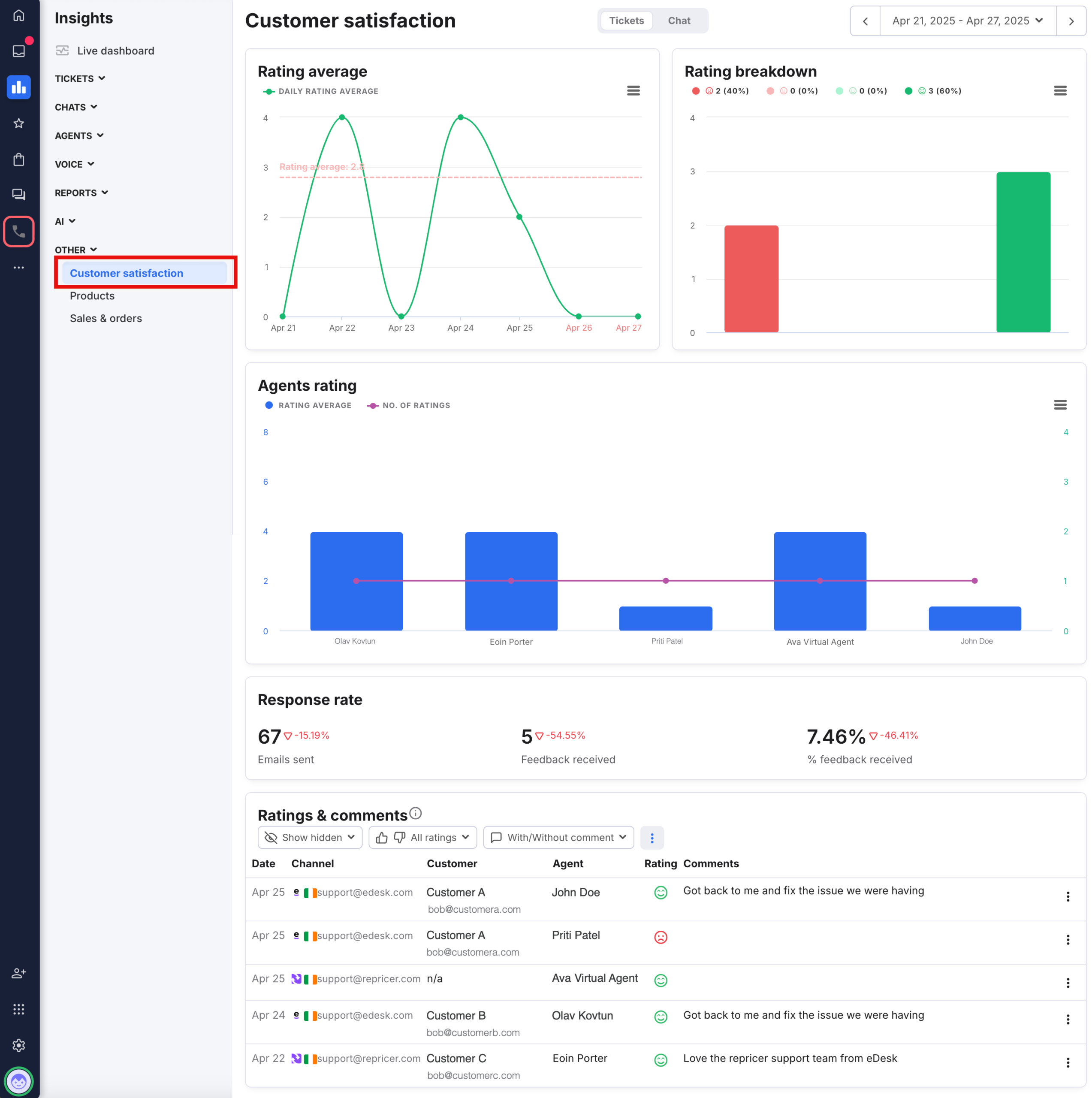Open the Rating breakdown chart menu
The width and height of the screenshot is (1092, 1098).
click(1060, 91)
